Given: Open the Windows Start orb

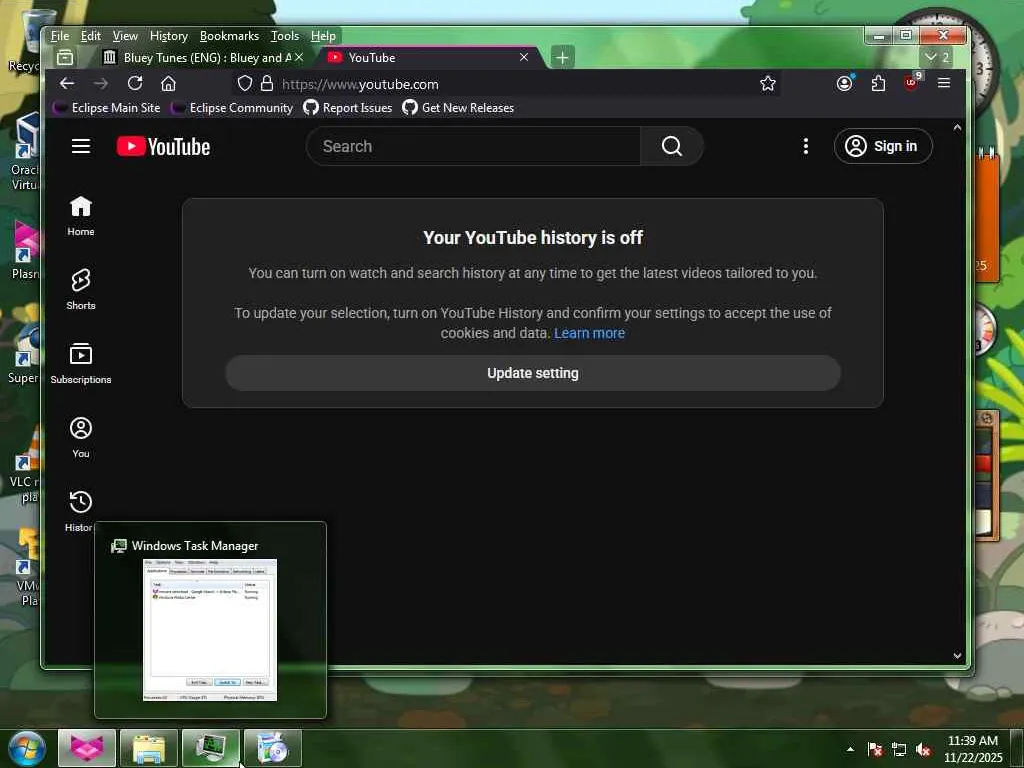Looking at the screenshot, I should click(27, 748).
